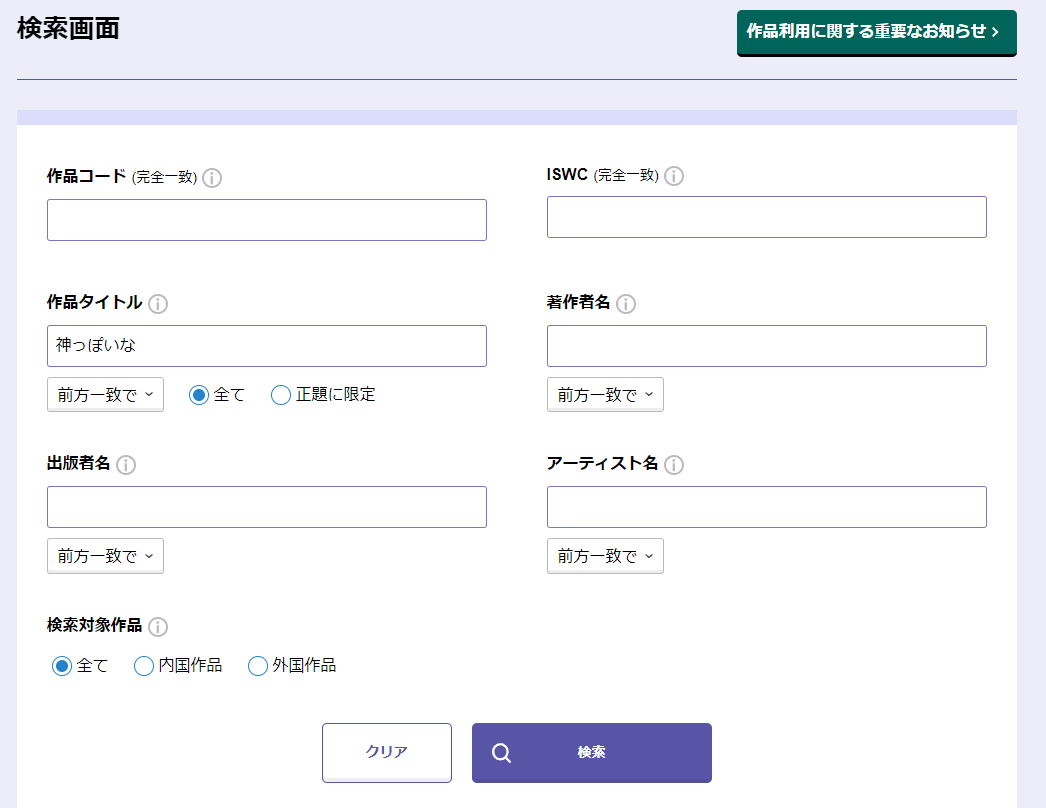The height and width of the screenshot is (808, 1046).
Task: Select 正題に限定 radio button
Action: click(281, 395)
